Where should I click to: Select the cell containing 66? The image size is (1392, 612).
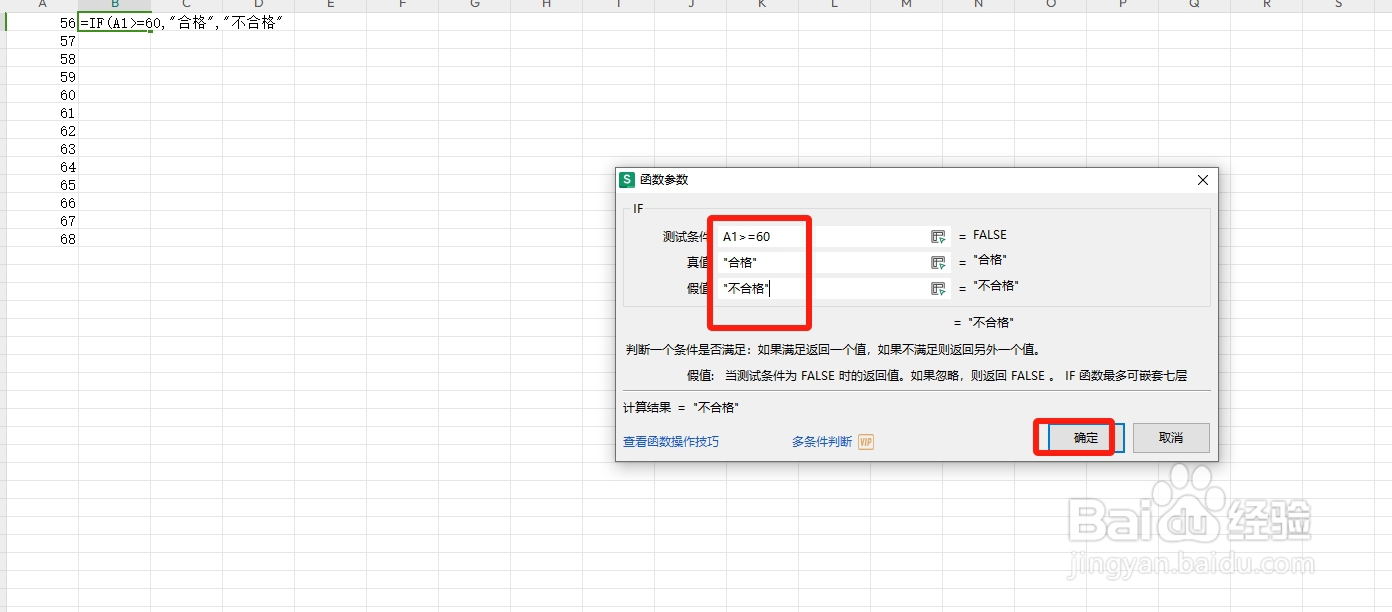[42, 203]
